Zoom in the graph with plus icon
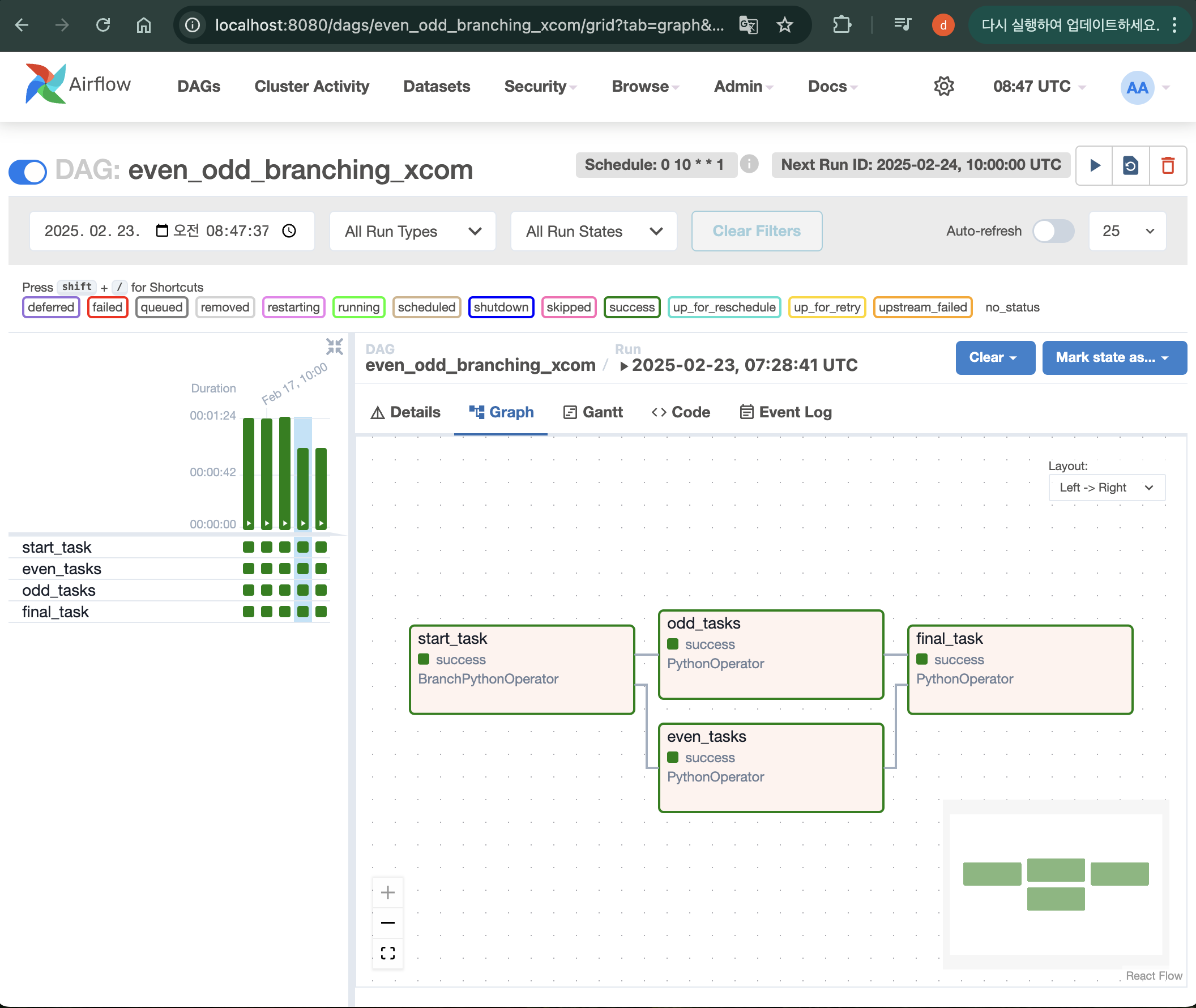Screen dimensions: 1196x1008 pos(387,892)
